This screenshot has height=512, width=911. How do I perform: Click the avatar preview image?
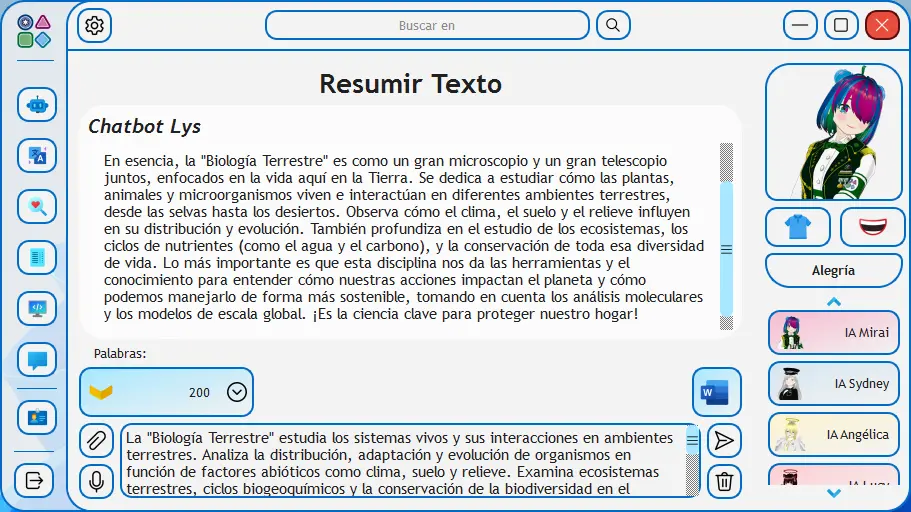[834, 133]
